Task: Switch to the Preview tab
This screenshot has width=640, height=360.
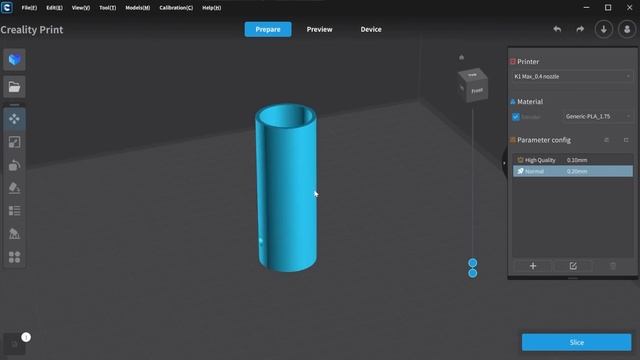Action: (320, 29)
